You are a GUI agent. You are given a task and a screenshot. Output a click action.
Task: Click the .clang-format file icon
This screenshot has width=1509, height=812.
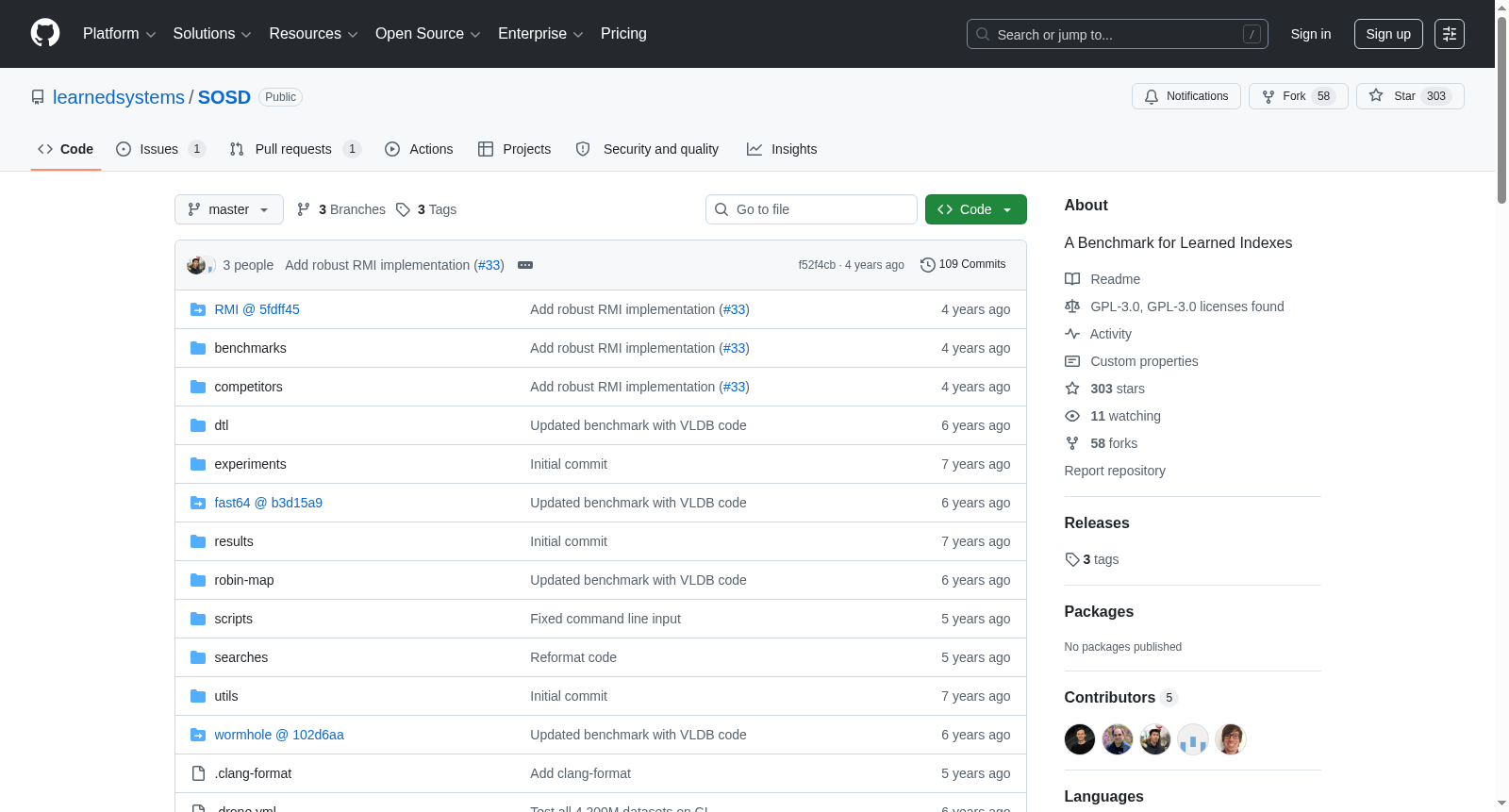point(198,773)
